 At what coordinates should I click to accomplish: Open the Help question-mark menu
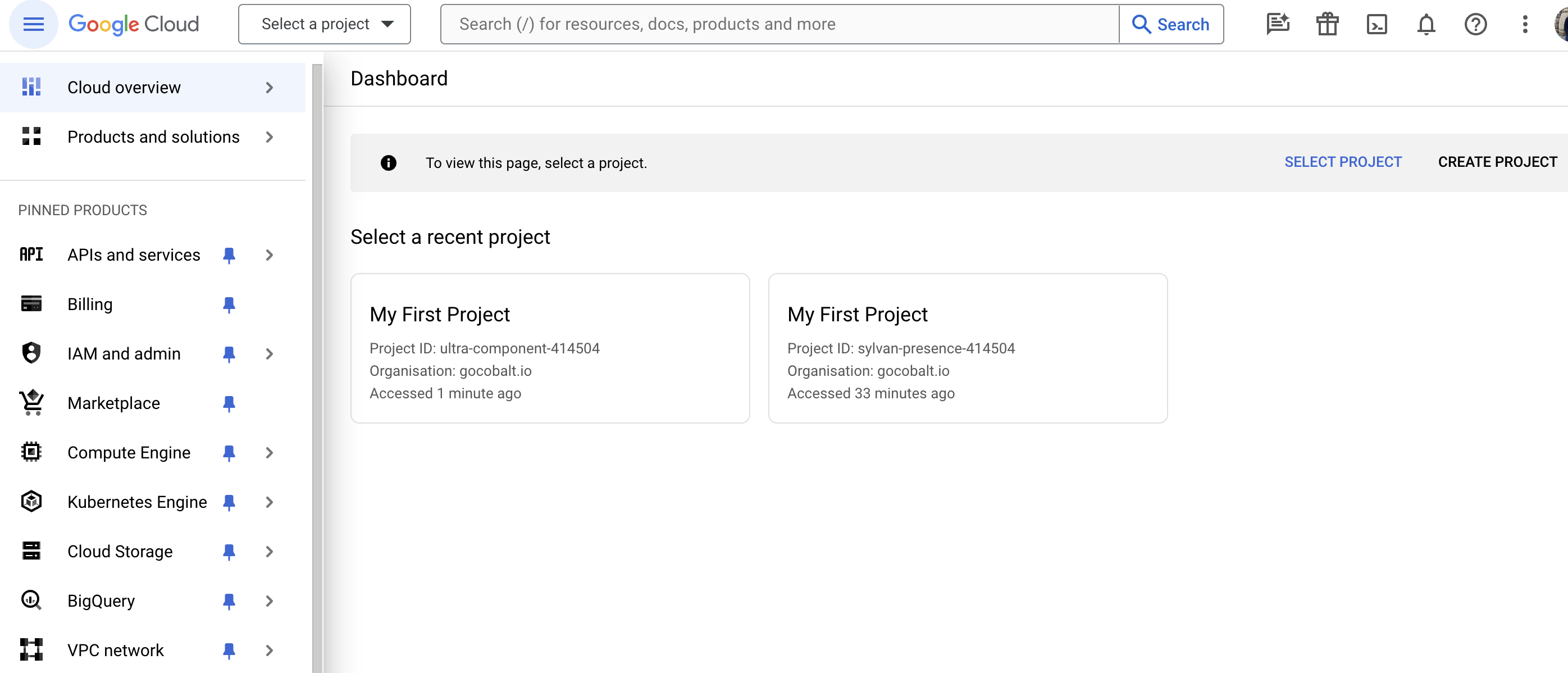1475,24
